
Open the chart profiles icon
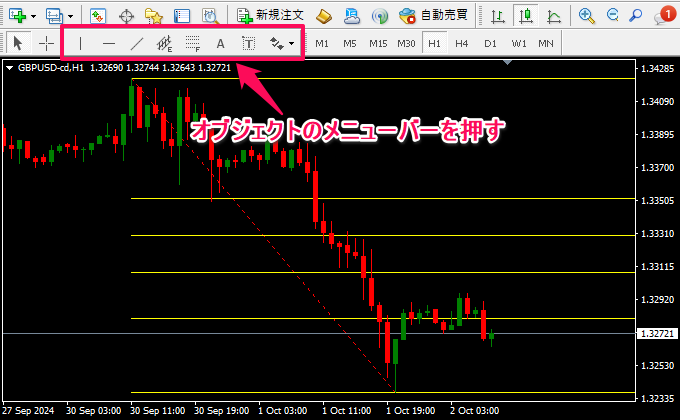[x=55, y=16]
